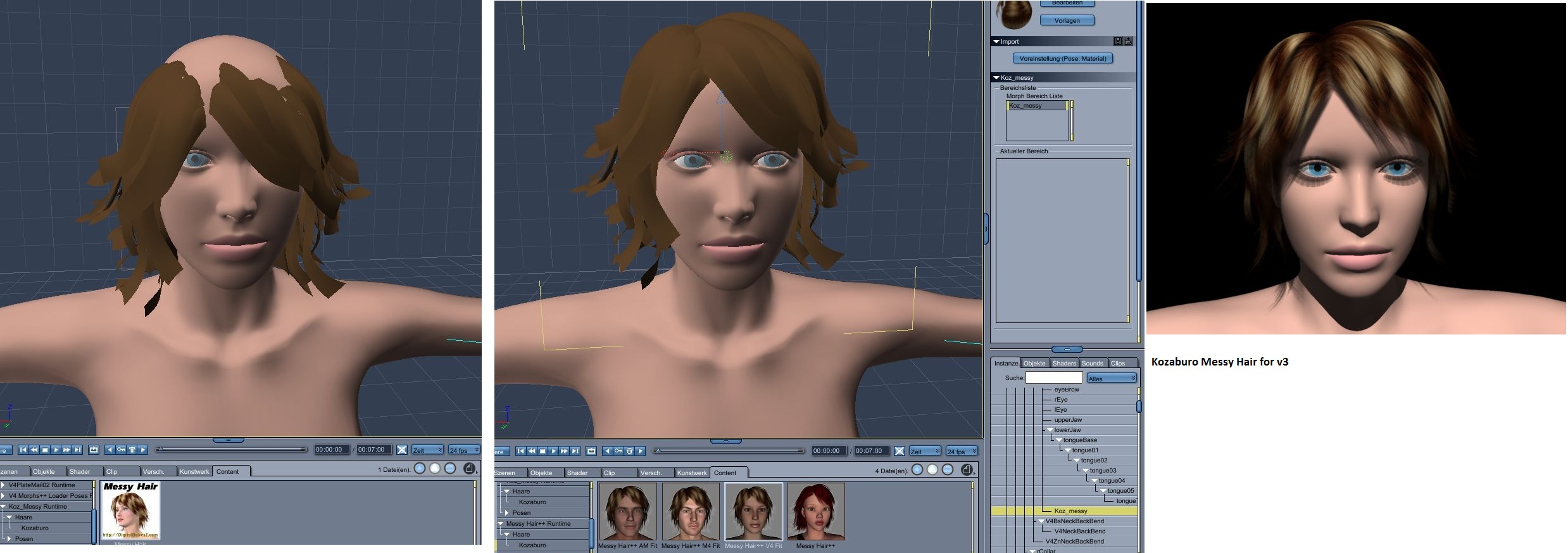Collapse the lowerJaw node
1568x553 pixels.
point(1050,430)
